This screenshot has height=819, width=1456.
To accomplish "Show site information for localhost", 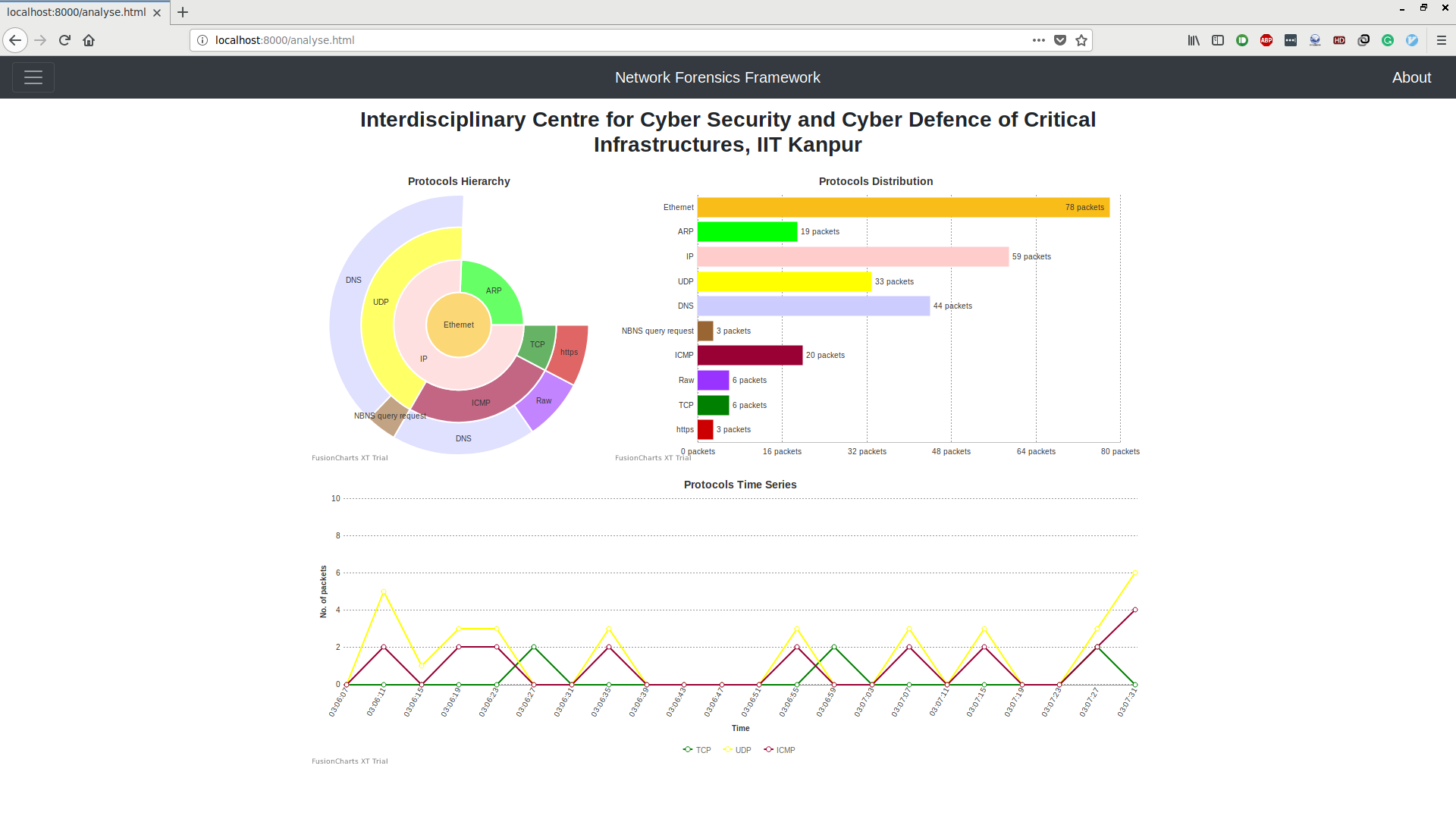I will point(202,40).
